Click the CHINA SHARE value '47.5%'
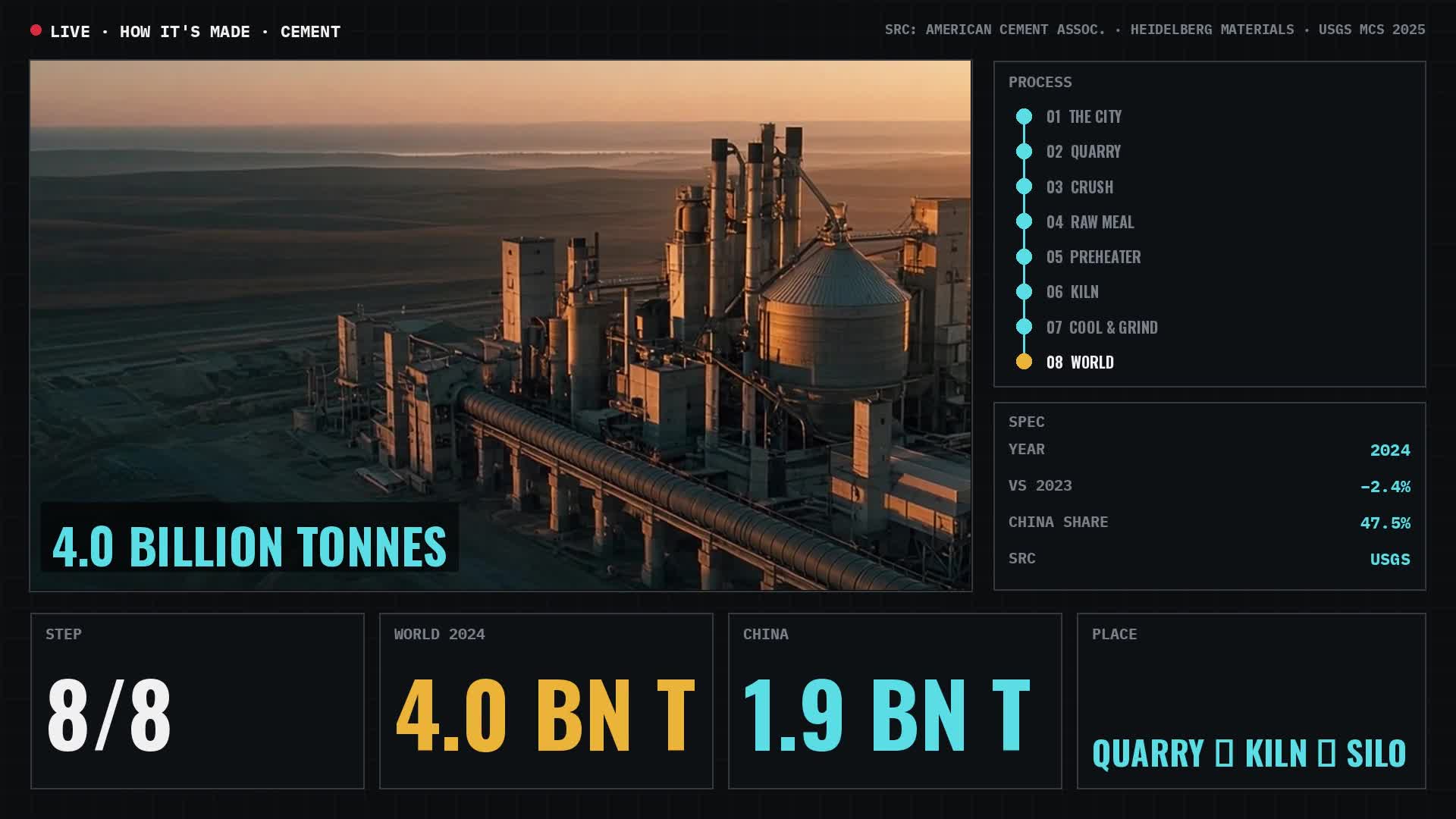Screen dimensions: 1456x819 pyautogui.click(x=1385, y=522)
